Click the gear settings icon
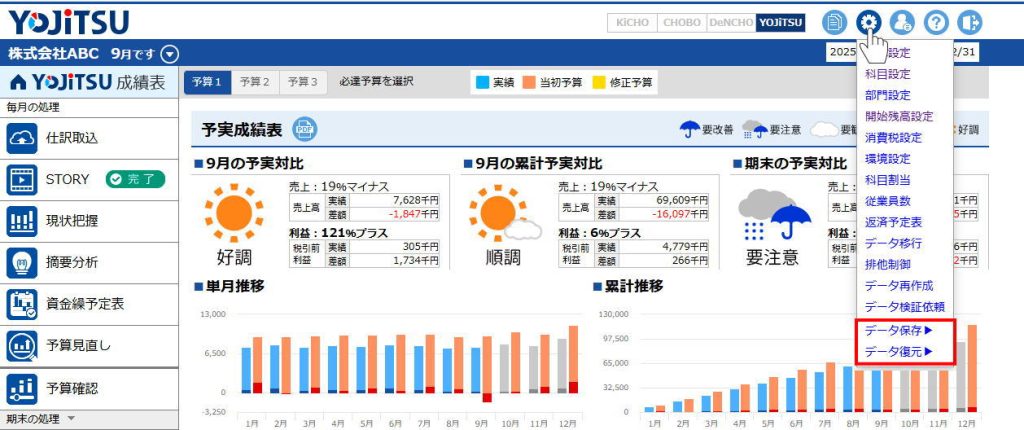Viewport: 1024px width, 430px height. point(869,23)
